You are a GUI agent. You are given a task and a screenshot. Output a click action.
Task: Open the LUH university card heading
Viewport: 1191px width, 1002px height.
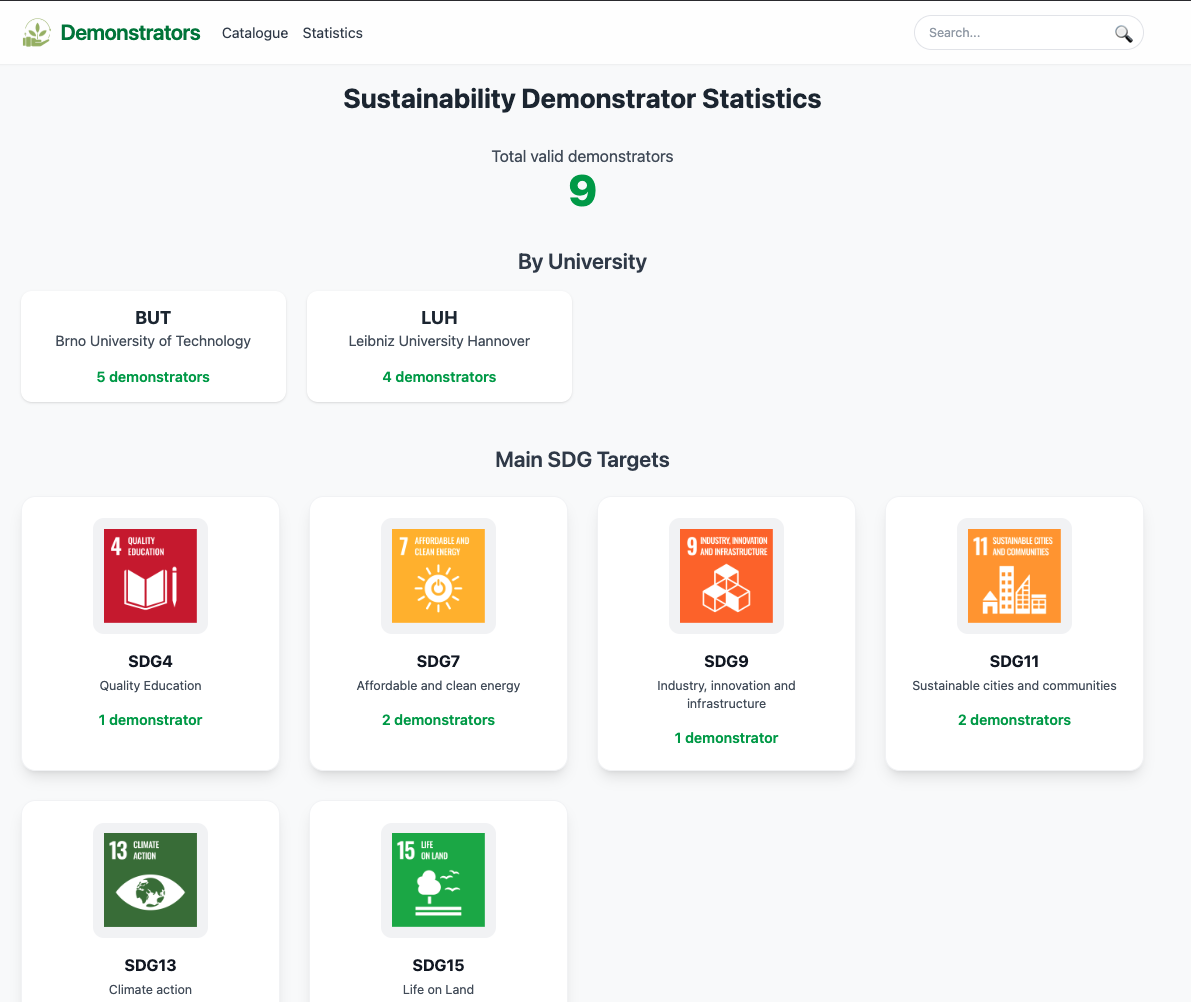click(439, 318)
